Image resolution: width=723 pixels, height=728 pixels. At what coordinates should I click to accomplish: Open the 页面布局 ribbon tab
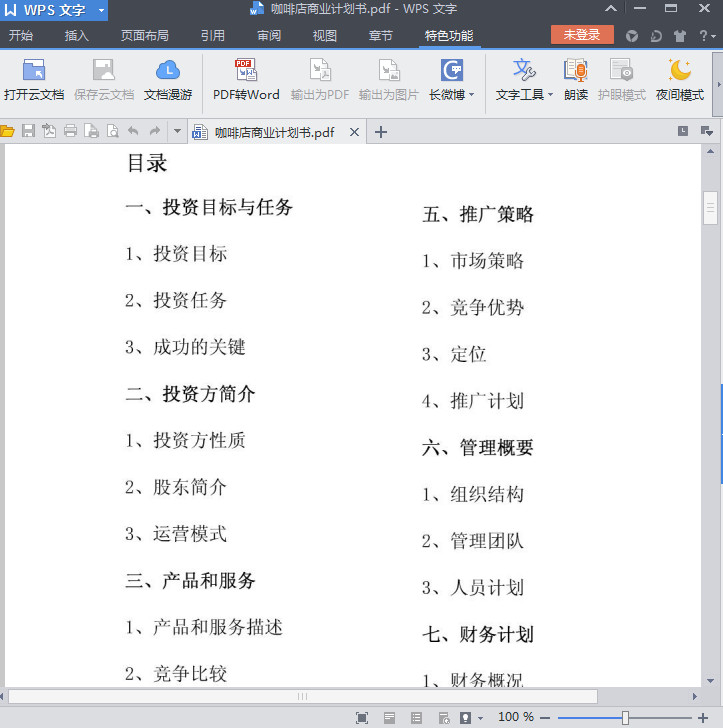click(x=144, y=36)
